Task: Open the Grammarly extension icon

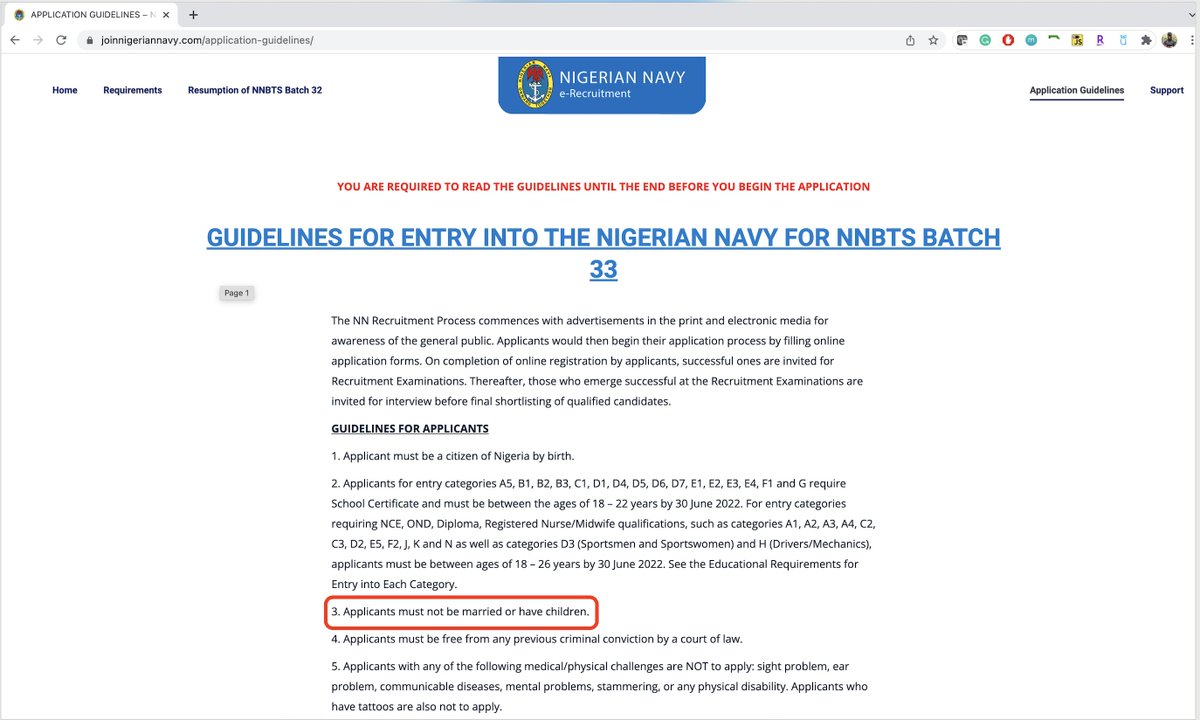Action: (985, 40)
